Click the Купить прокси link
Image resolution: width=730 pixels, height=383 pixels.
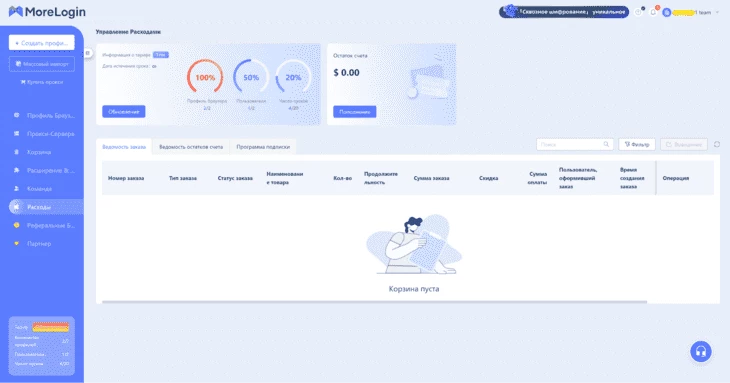point(41,82)
